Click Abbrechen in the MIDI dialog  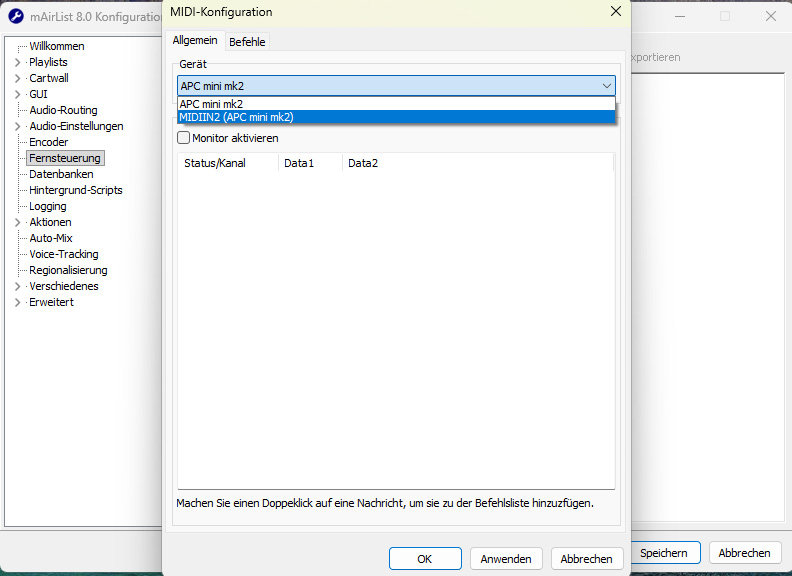[x=586, y=559]
